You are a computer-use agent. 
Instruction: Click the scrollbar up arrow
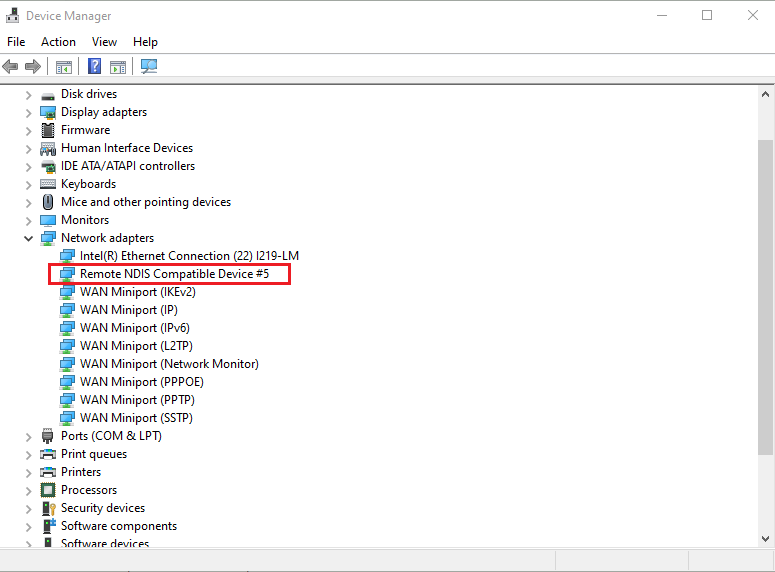pyautogui.click(x=766, y=94)
